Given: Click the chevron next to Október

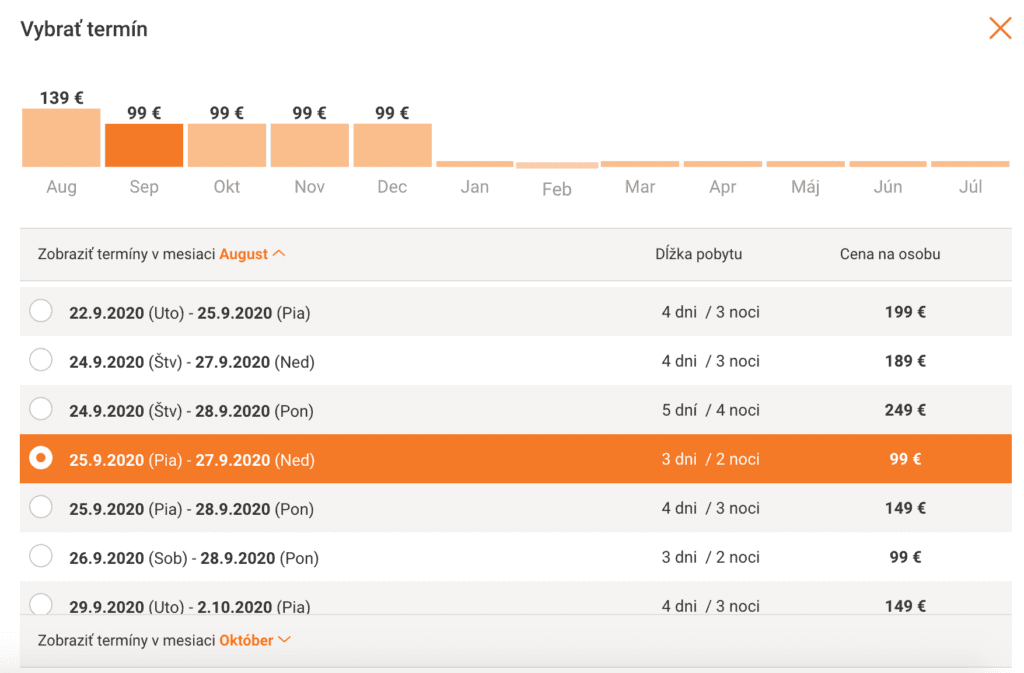Looking at the screenshot, I should [284, 640].
